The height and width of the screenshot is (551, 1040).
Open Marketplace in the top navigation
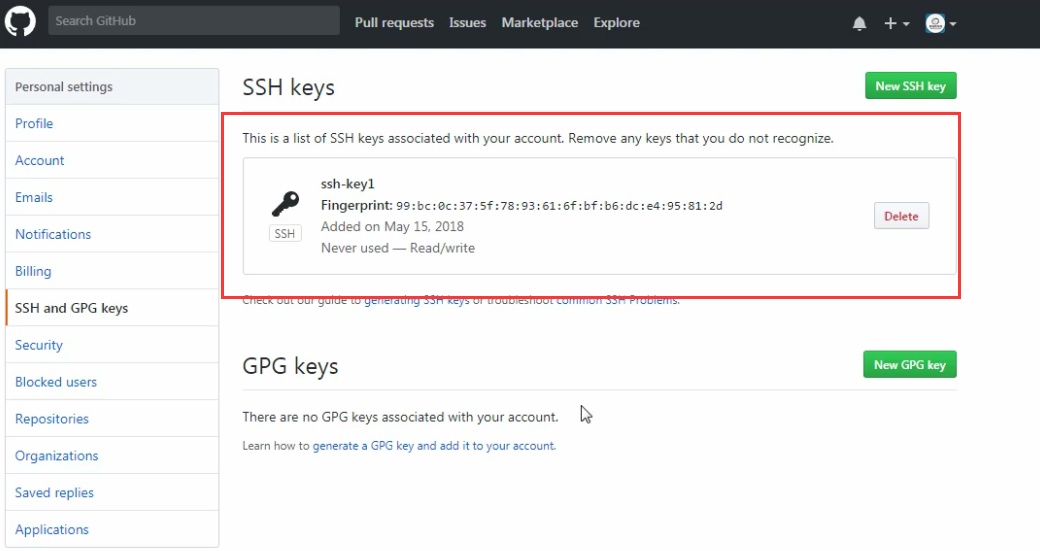click(539, 23)
